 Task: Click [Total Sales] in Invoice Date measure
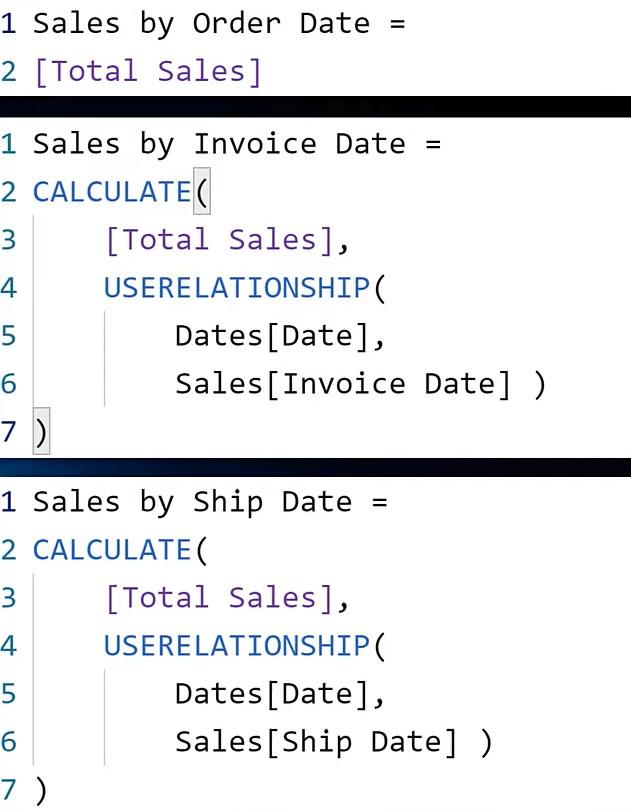click(x=220, y=240)
